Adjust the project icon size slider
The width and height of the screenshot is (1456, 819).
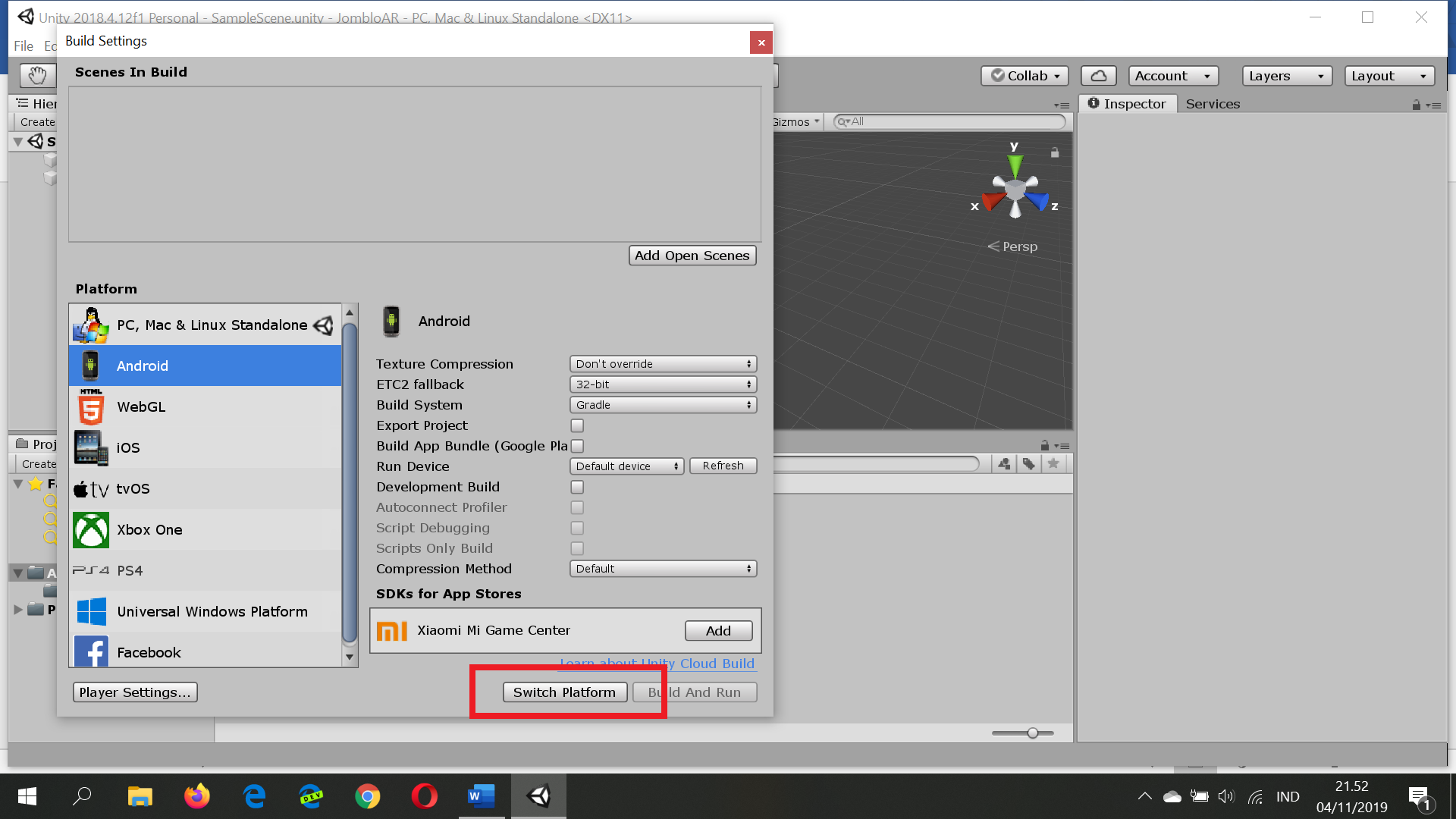1032,733
